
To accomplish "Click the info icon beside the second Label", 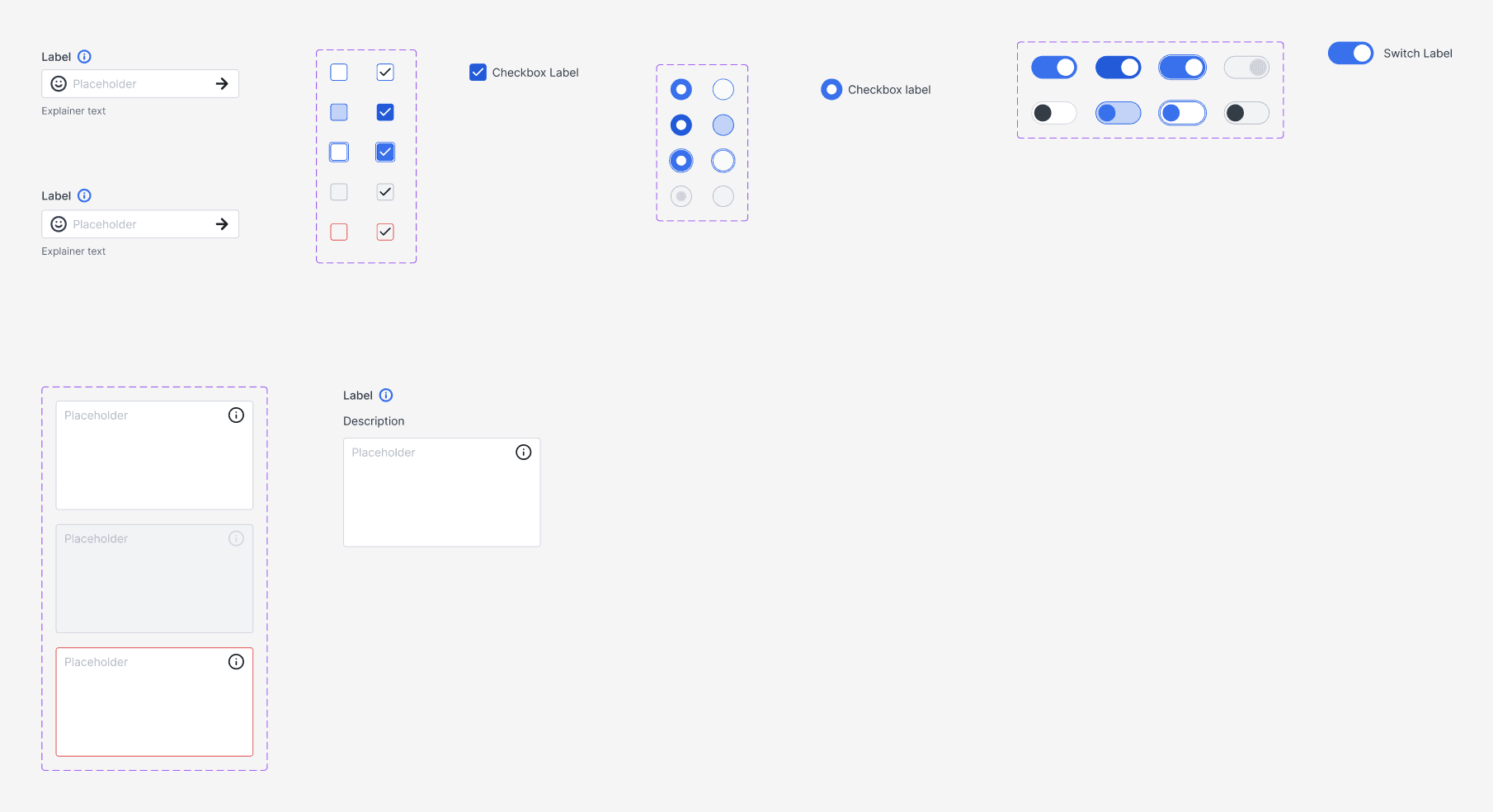I will click(84, 196).
